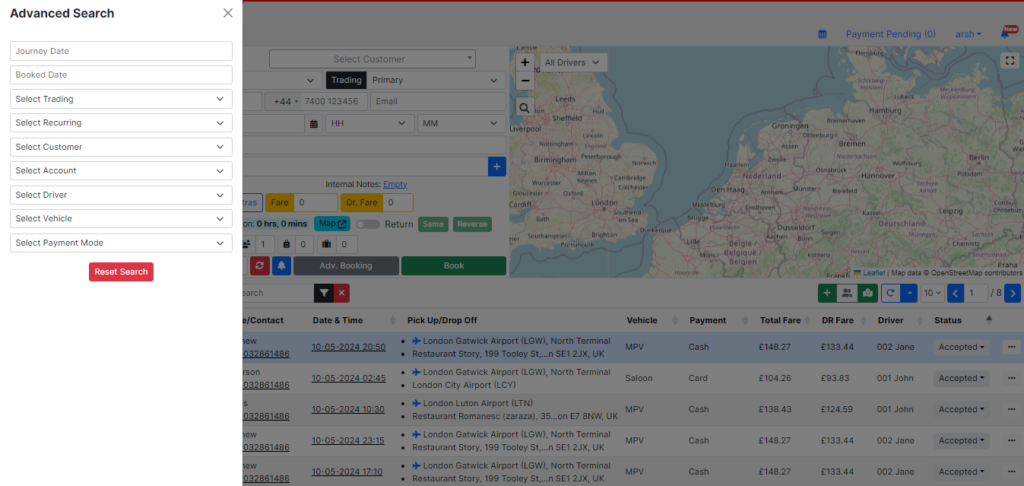Open the Select Driver dropdown
Image resolution: width=1024 pixels, height=486 pixels.
(x=121, y=195)
